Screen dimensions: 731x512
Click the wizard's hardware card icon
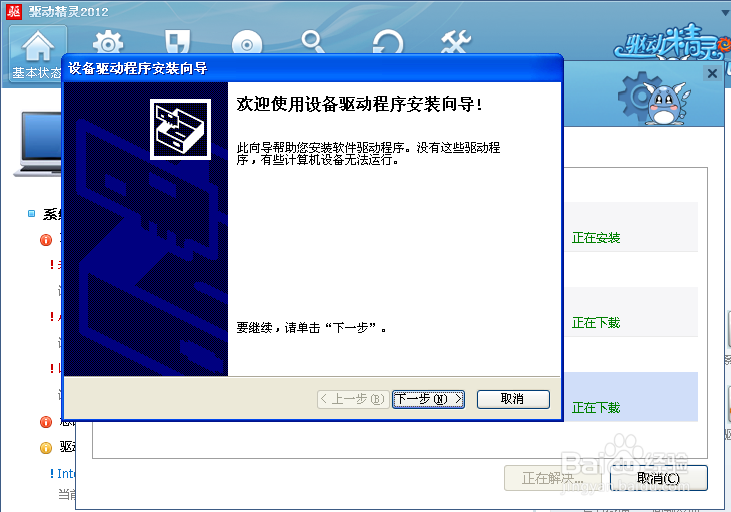point(180,129)
